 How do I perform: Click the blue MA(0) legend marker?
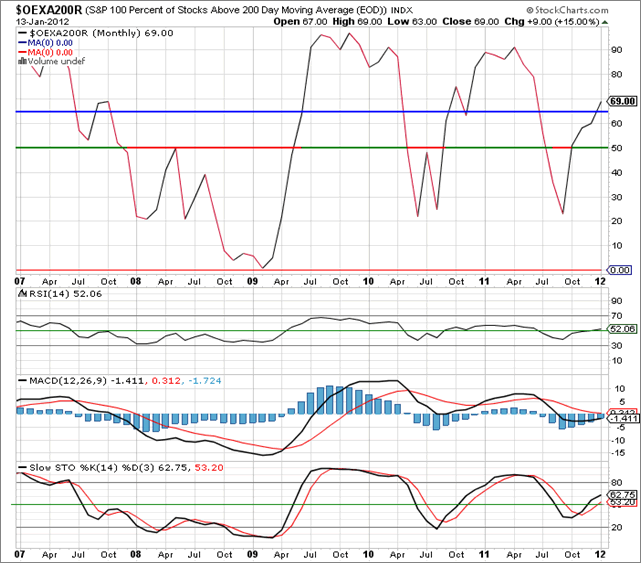click(23, 42)
